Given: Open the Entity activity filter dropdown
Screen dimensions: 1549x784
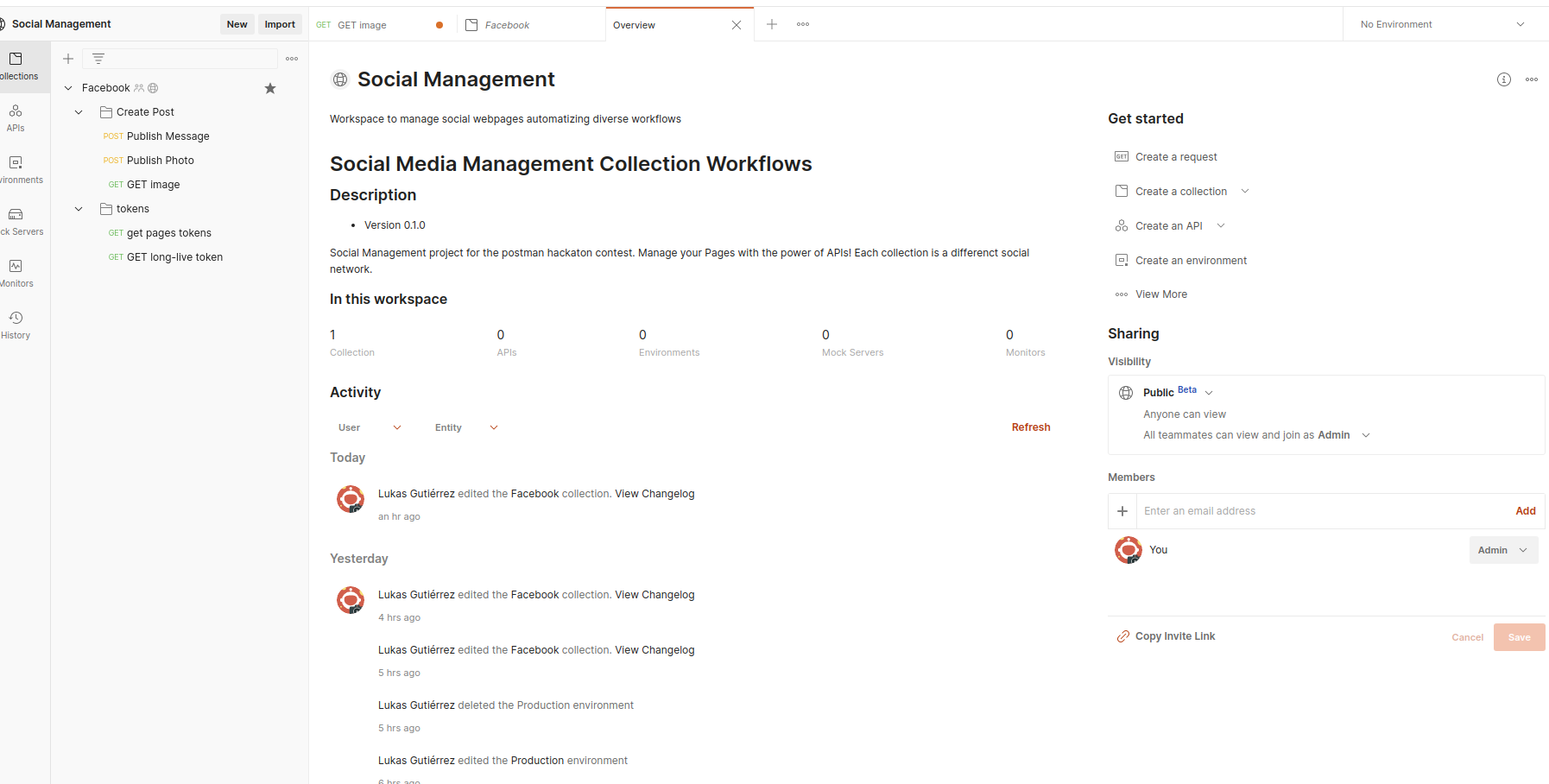Looking at the screenshot, I should coord(466,427).
